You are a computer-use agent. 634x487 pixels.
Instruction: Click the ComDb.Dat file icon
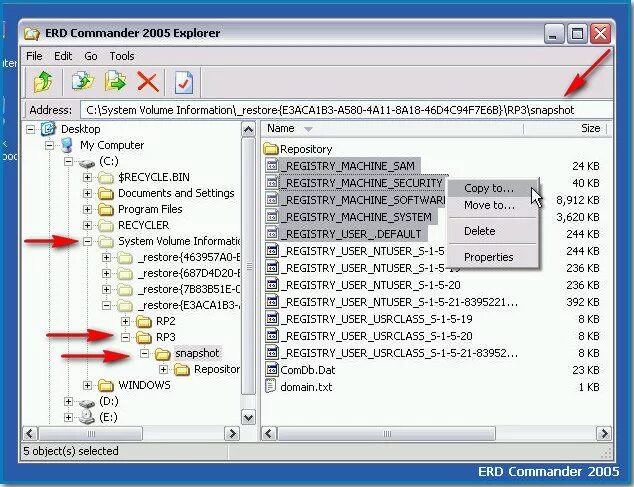coord(271,369)
